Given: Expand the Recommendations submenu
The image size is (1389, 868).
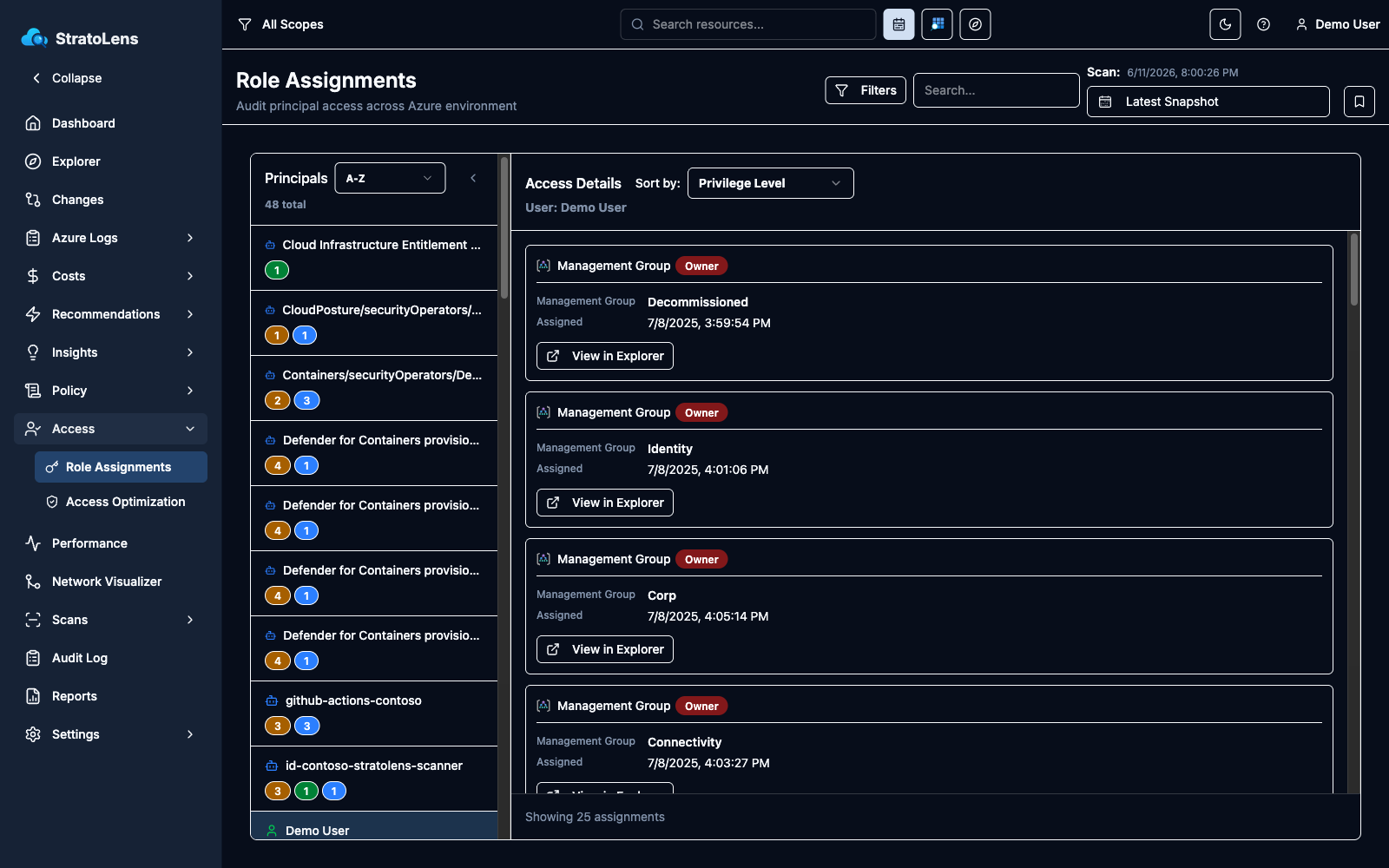Looking at the screenshot, I should (x=110, y=314).
